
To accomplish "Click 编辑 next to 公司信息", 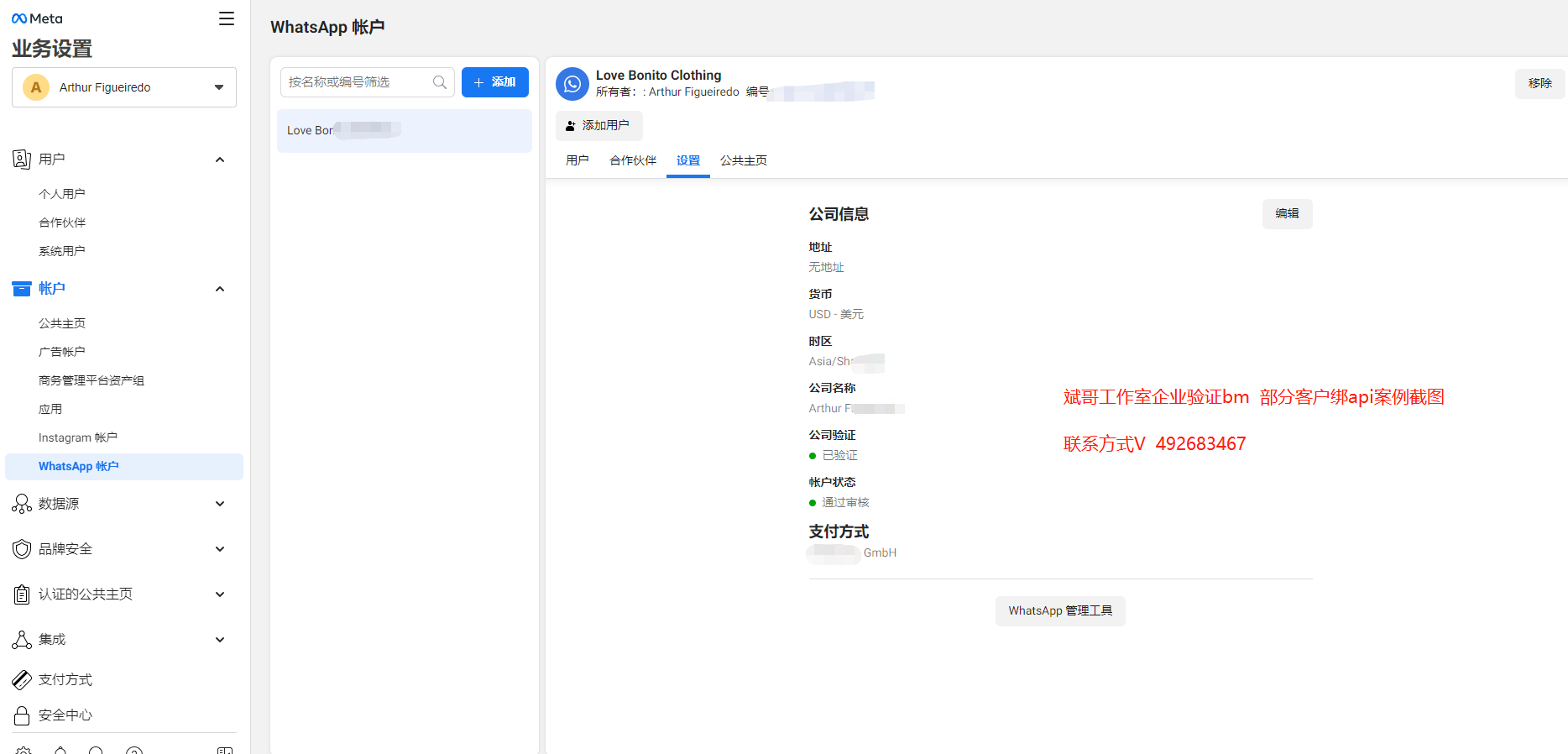I will [1288, 213].
